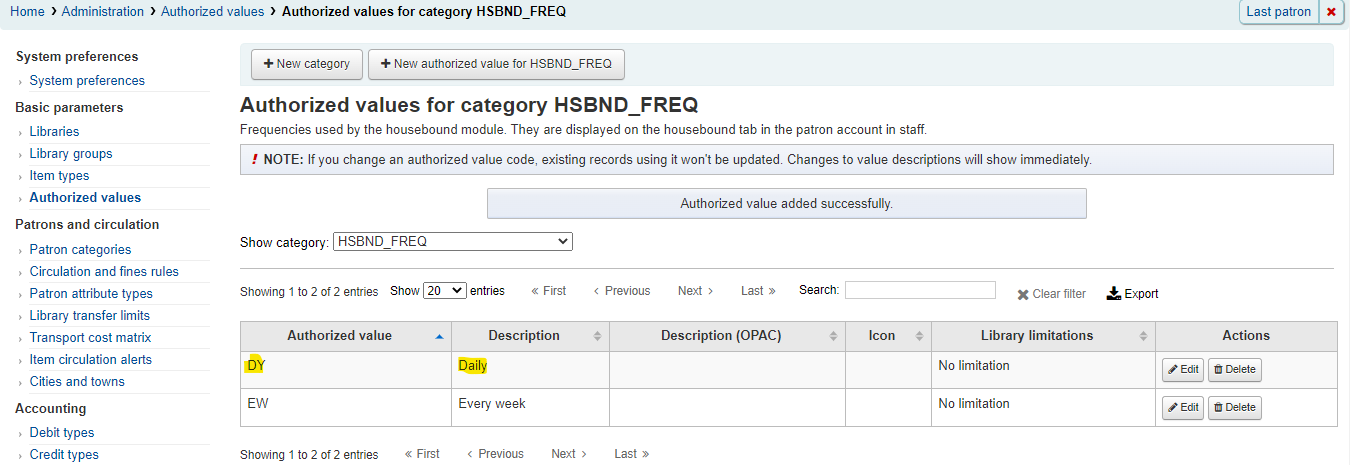Click the New category button
The width and height of the screenshot is (1350, 465).
click(x=306, y=64)
